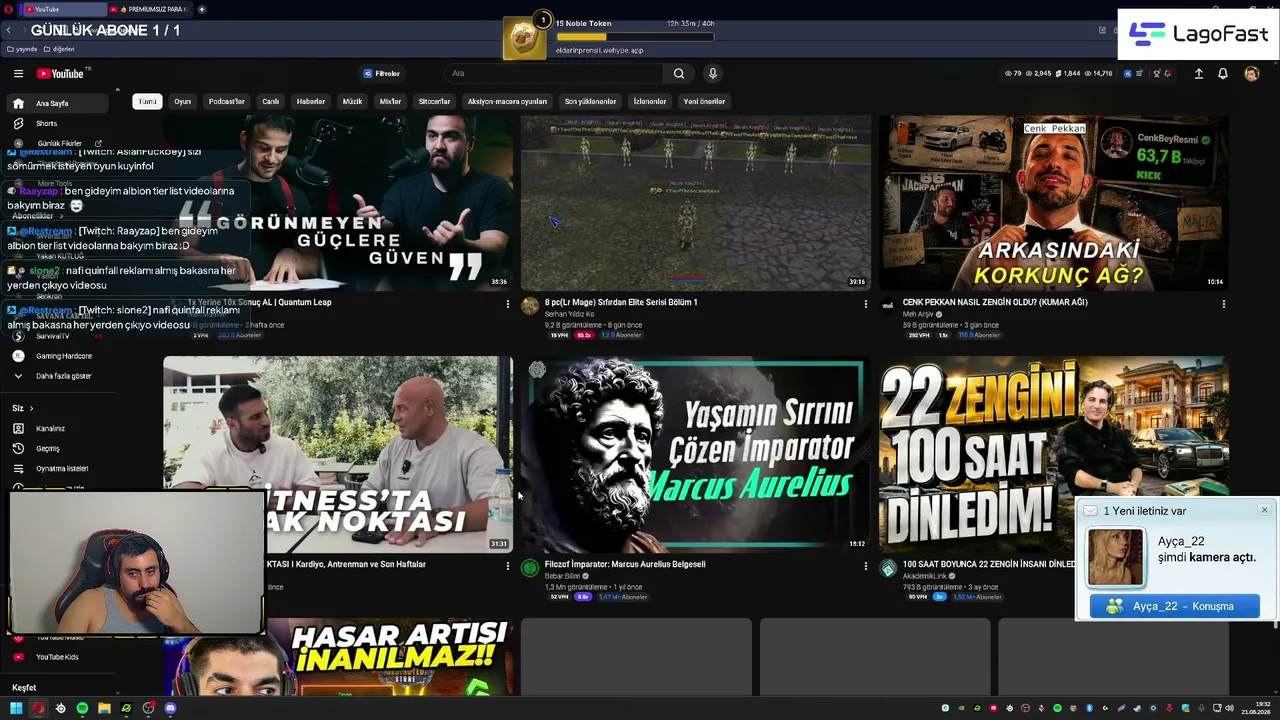1280x720 pixels.
Task: Select the Müzik filter chip
Action: click(353, 101)
